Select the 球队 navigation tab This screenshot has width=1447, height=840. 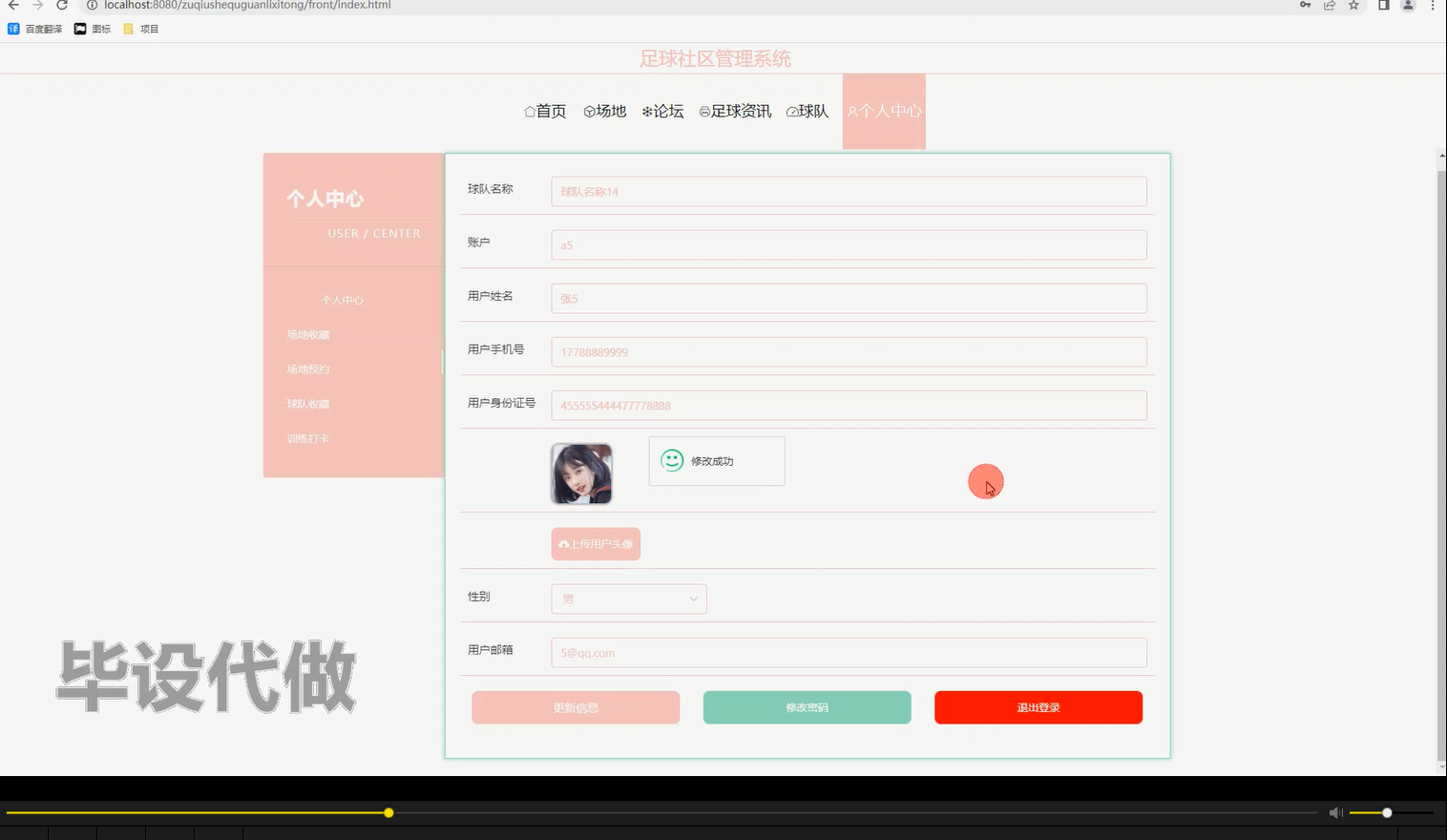(807, 111)
